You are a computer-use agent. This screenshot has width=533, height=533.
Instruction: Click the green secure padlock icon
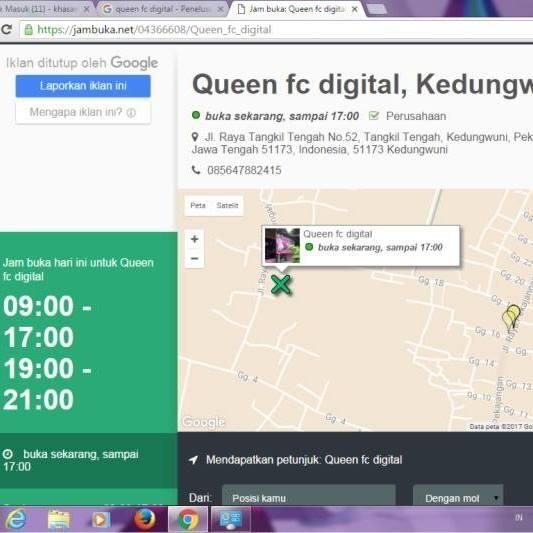pos(29,30)
